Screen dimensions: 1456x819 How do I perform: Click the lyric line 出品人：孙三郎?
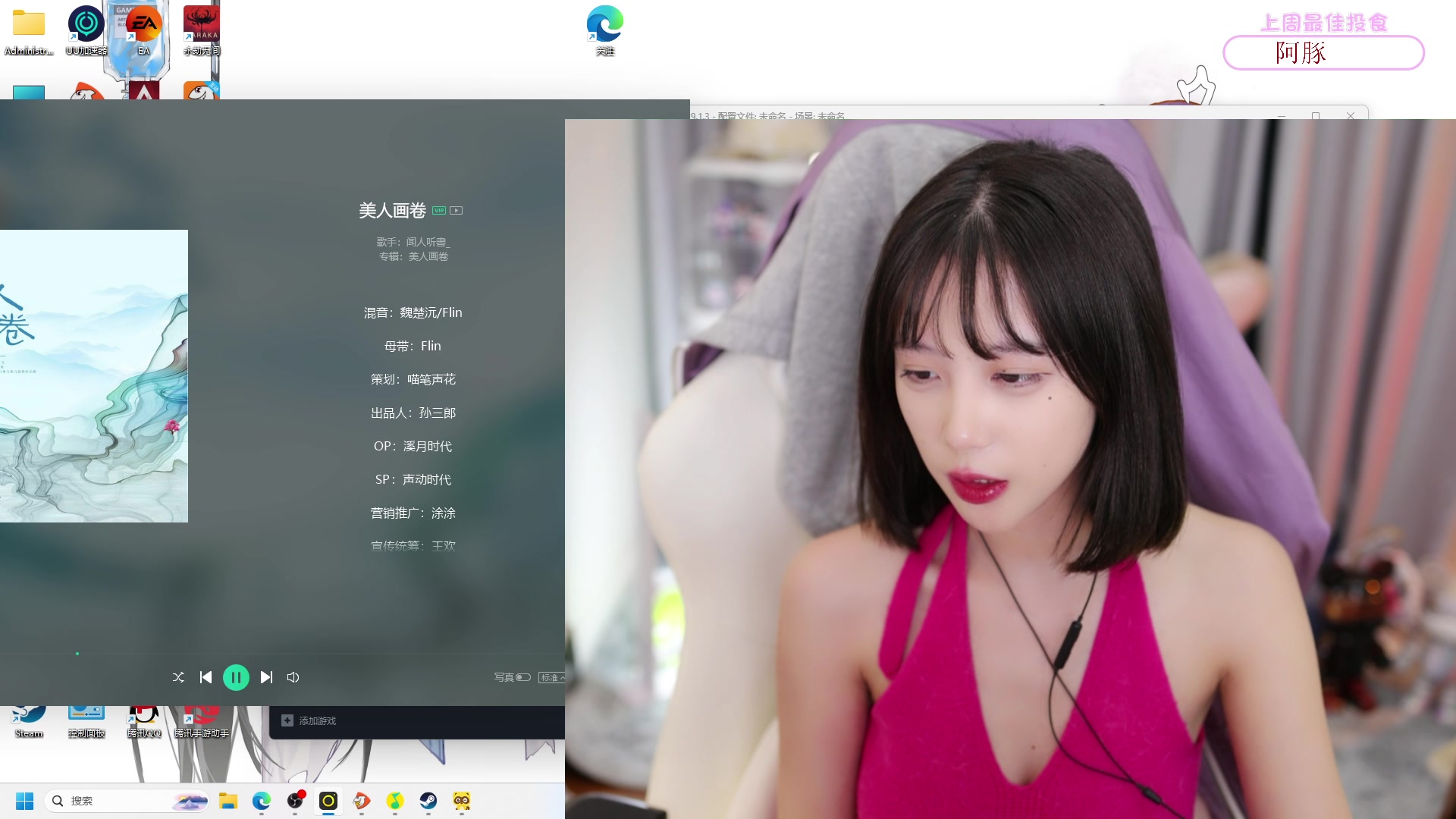pyautogui.click(x=413, y=413)
